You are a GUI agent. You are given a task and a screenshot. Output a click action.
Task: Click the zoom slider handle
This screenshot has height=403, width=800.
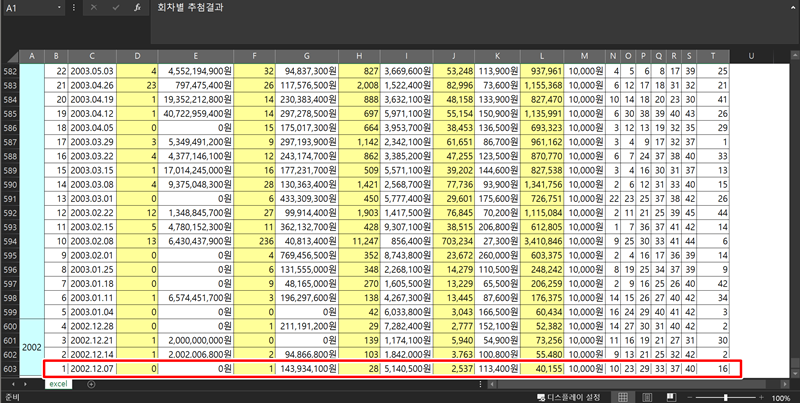click(726, 397)
